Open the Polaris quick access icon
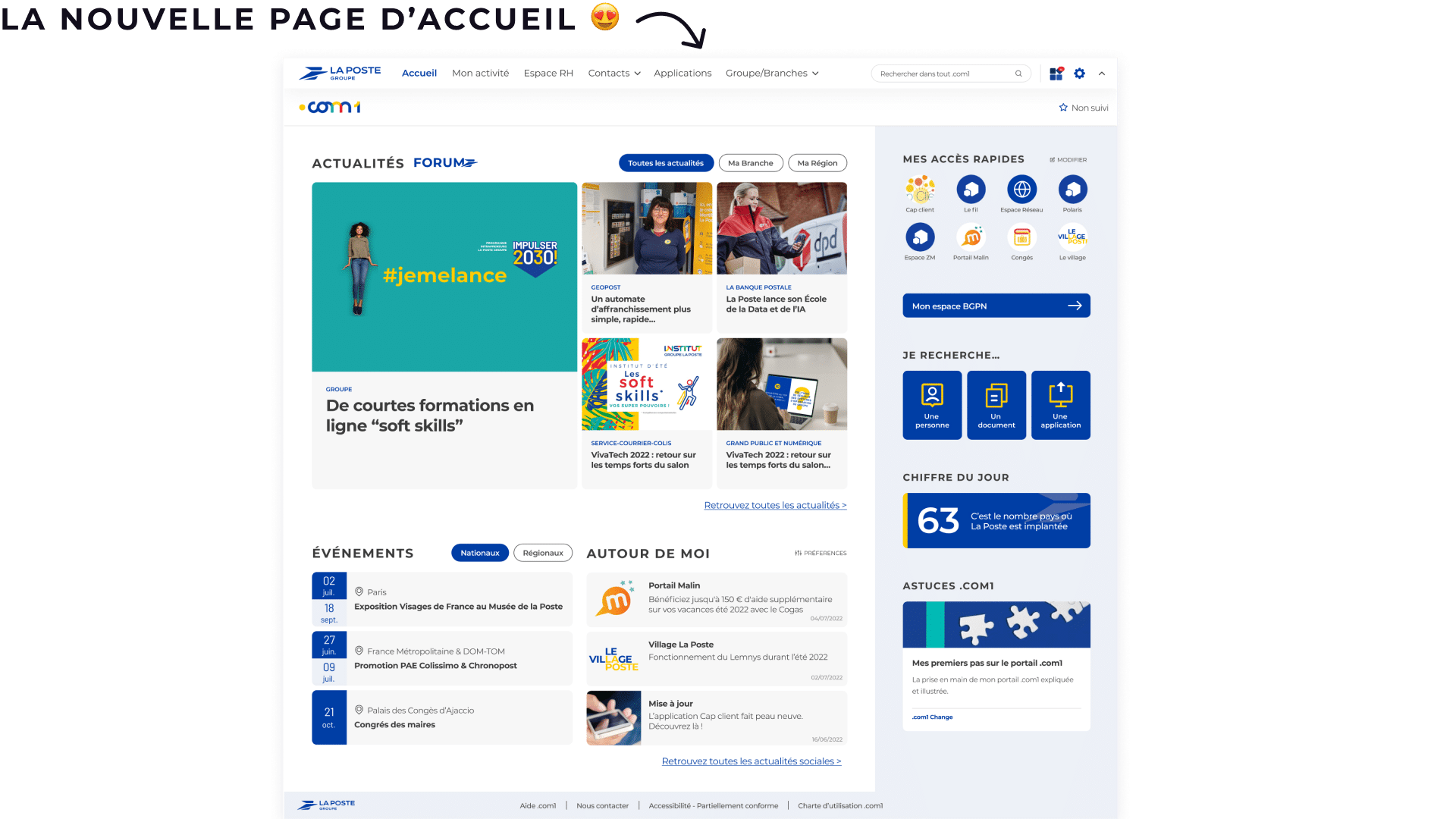 point(1072,189)
